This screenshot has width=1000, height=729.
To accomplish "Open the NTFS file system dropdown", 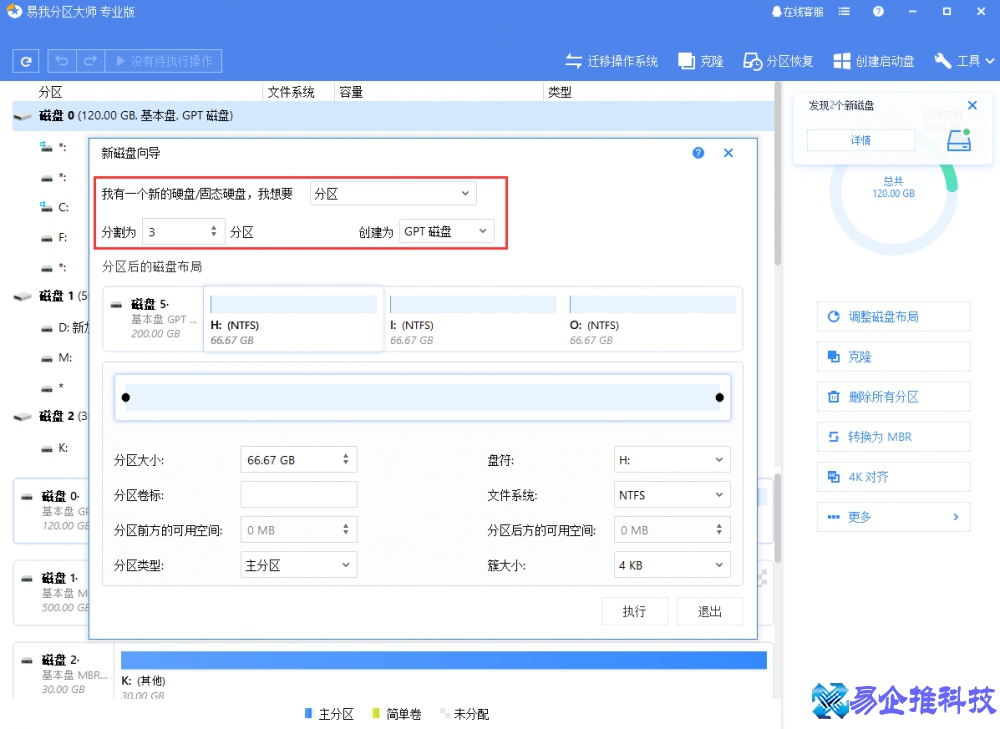I will coord(671,494).
